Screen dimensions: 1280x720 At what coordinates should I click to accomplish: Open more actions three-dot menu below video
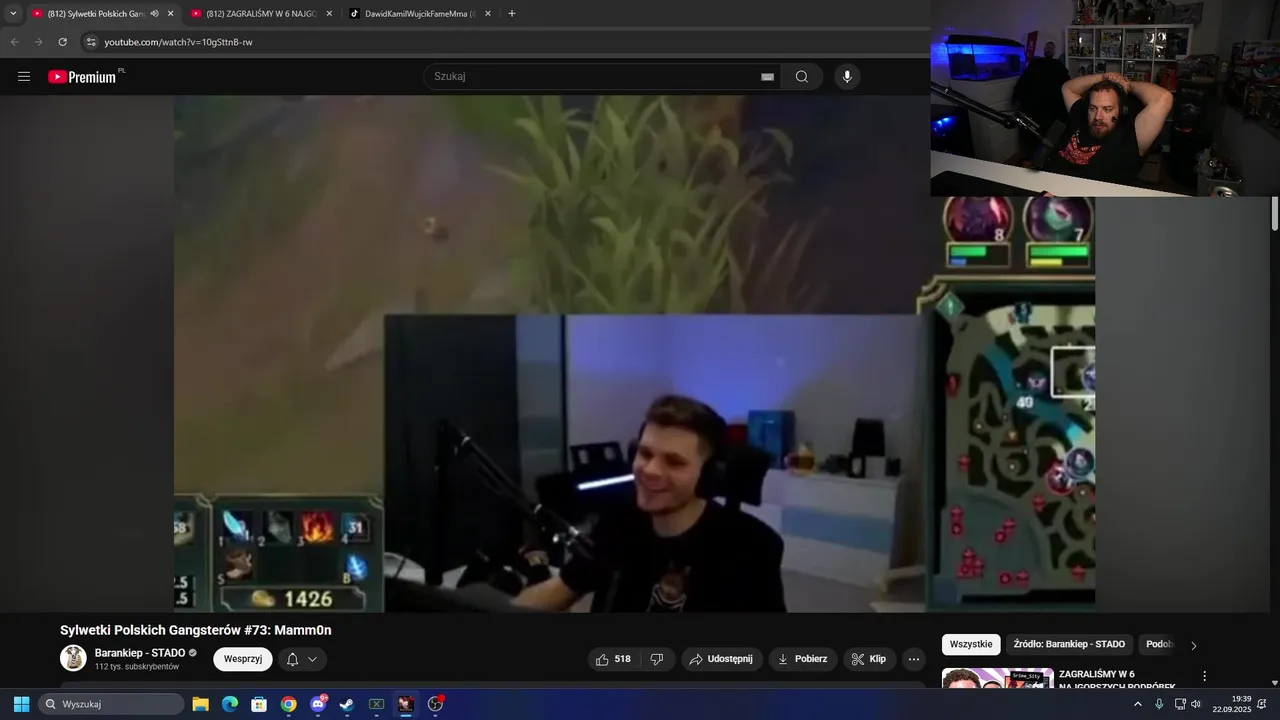[914, 659]
